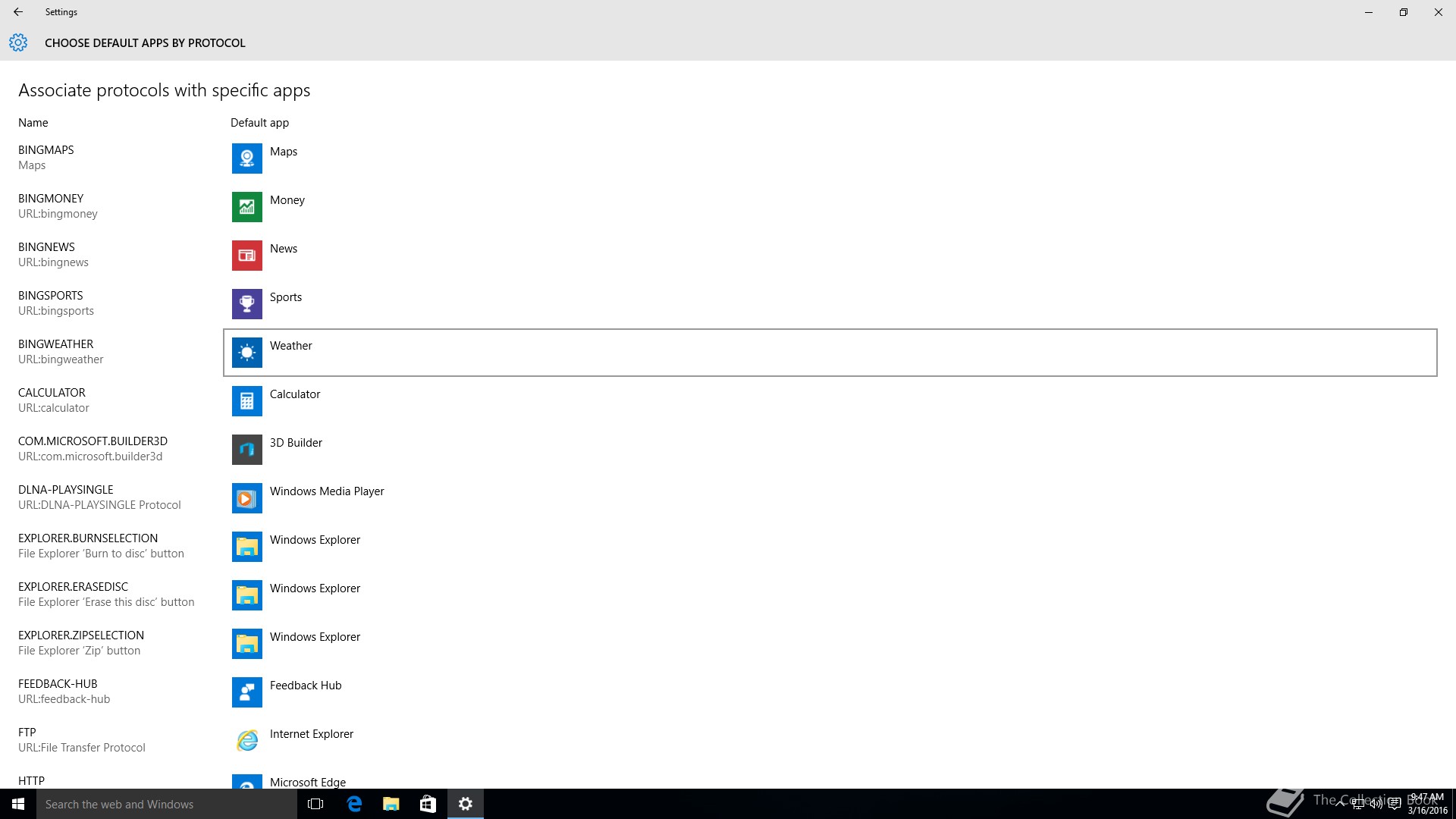
Task: Choose default app labeled Money
Action: point(830,207)
